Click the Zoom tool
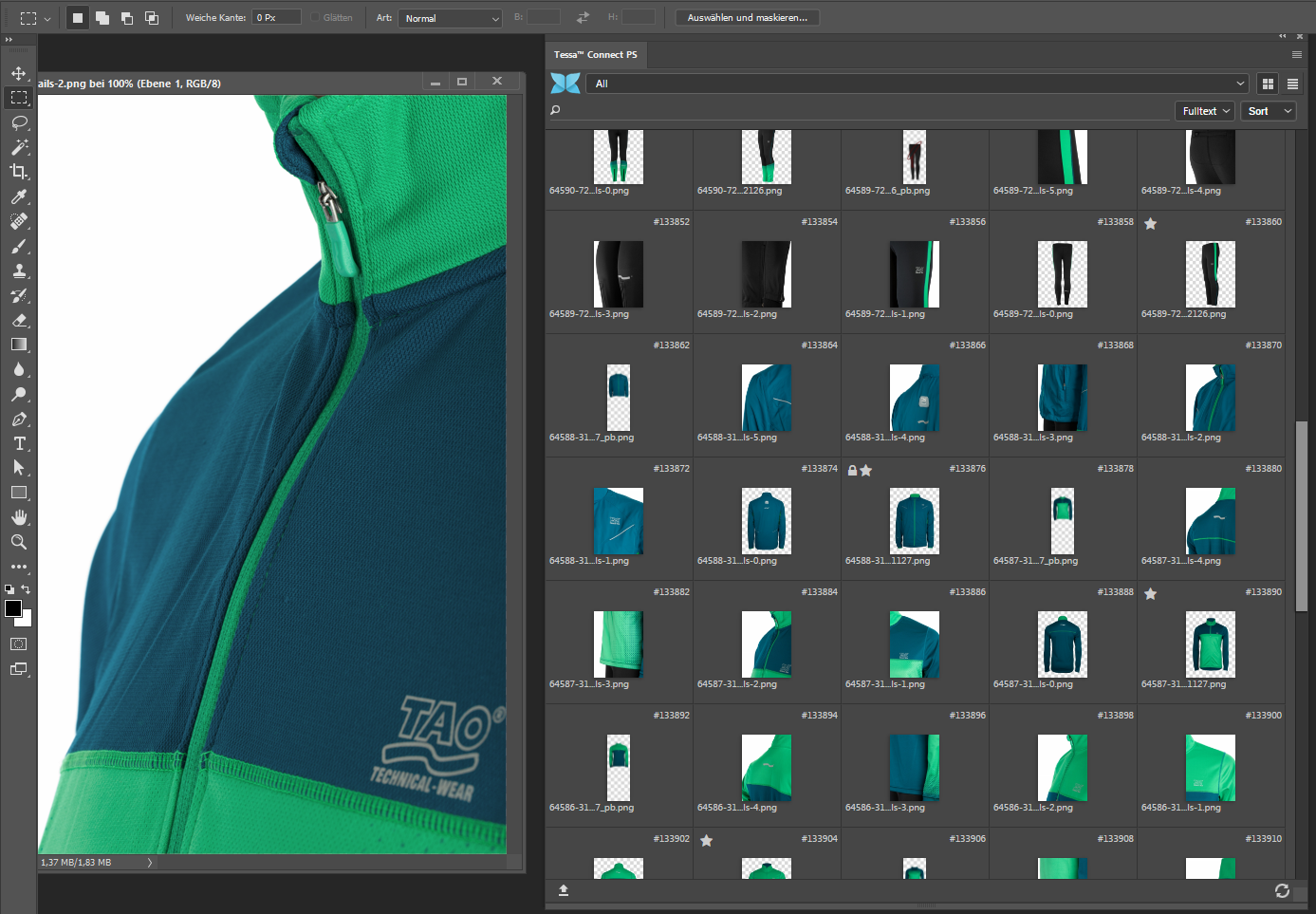Viewport: 1316px width, 914px height. pyautogui.click(x=18, y=542)
